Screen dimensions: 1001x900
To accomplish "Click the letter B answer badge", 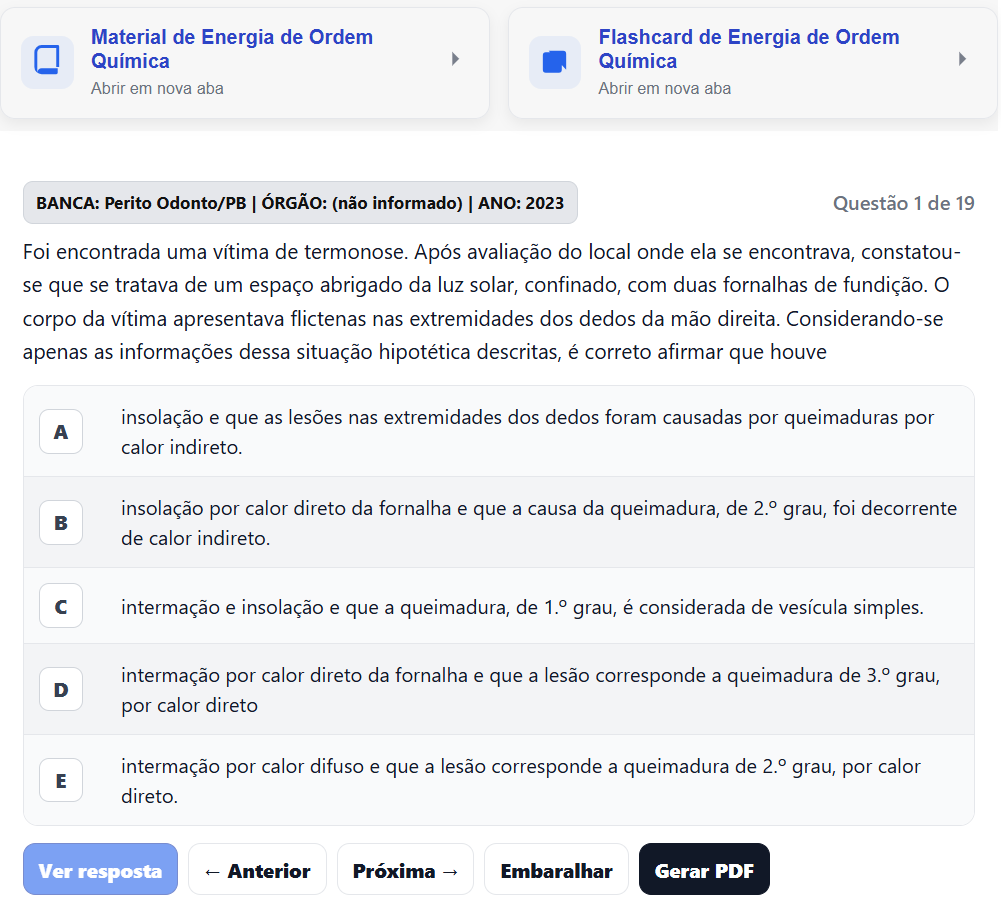I will click(61, 522).
